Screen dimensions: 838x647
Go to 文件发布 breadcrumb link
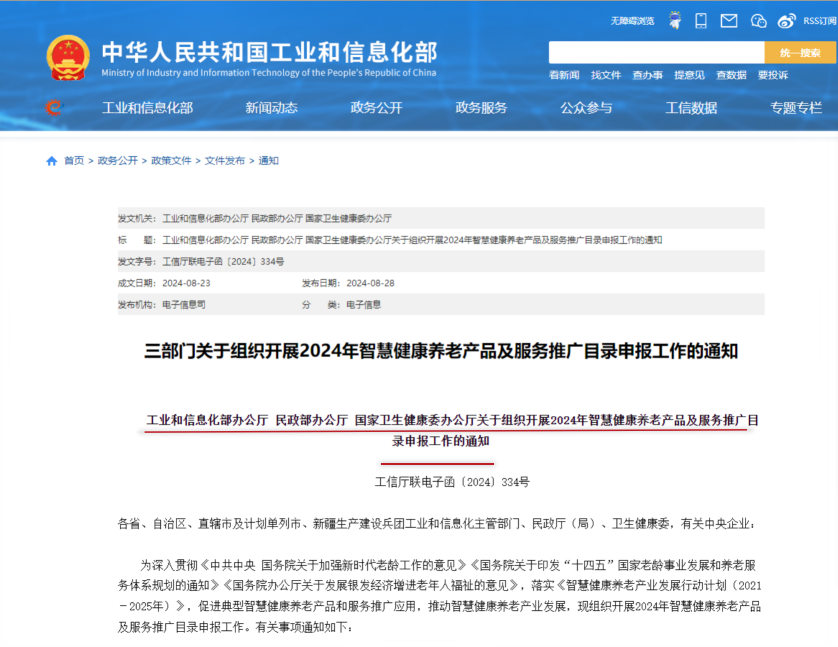[224, 161]
